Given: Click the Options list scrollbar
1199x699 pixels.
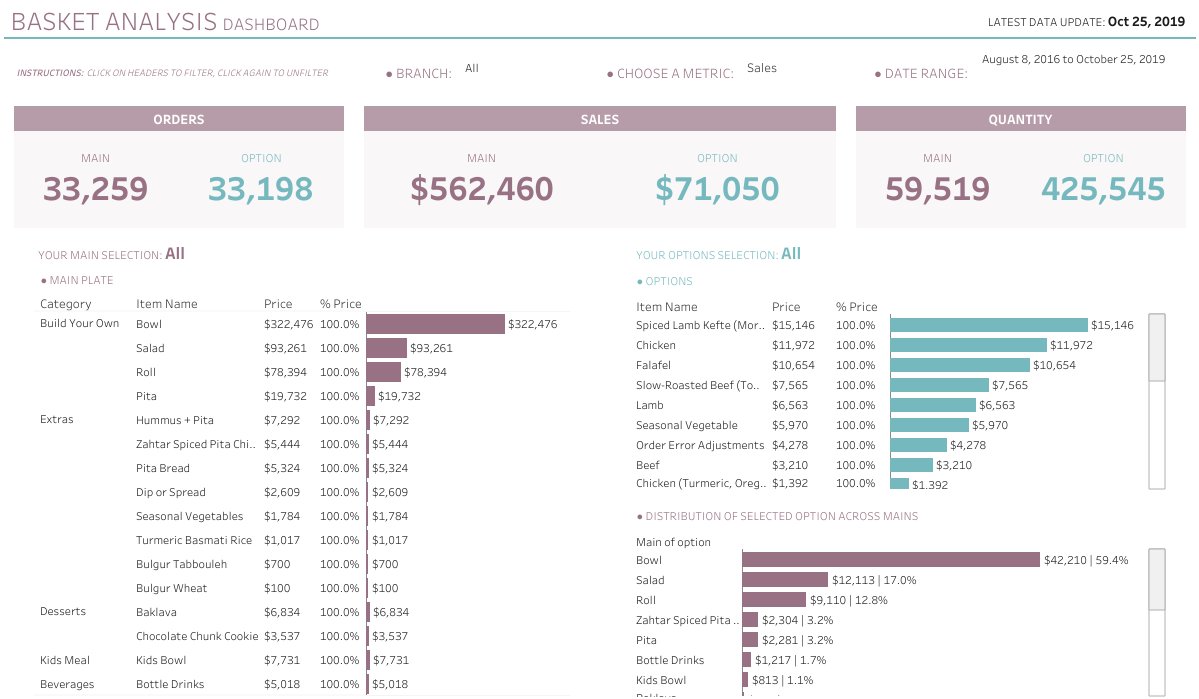Looking at the screenshot, I should (x=1157, y=401).
